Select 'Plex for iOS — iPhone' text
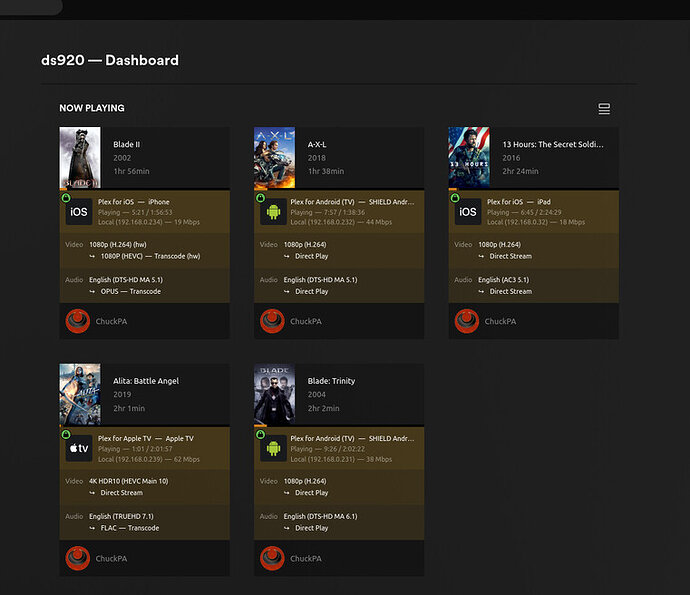 134,202
